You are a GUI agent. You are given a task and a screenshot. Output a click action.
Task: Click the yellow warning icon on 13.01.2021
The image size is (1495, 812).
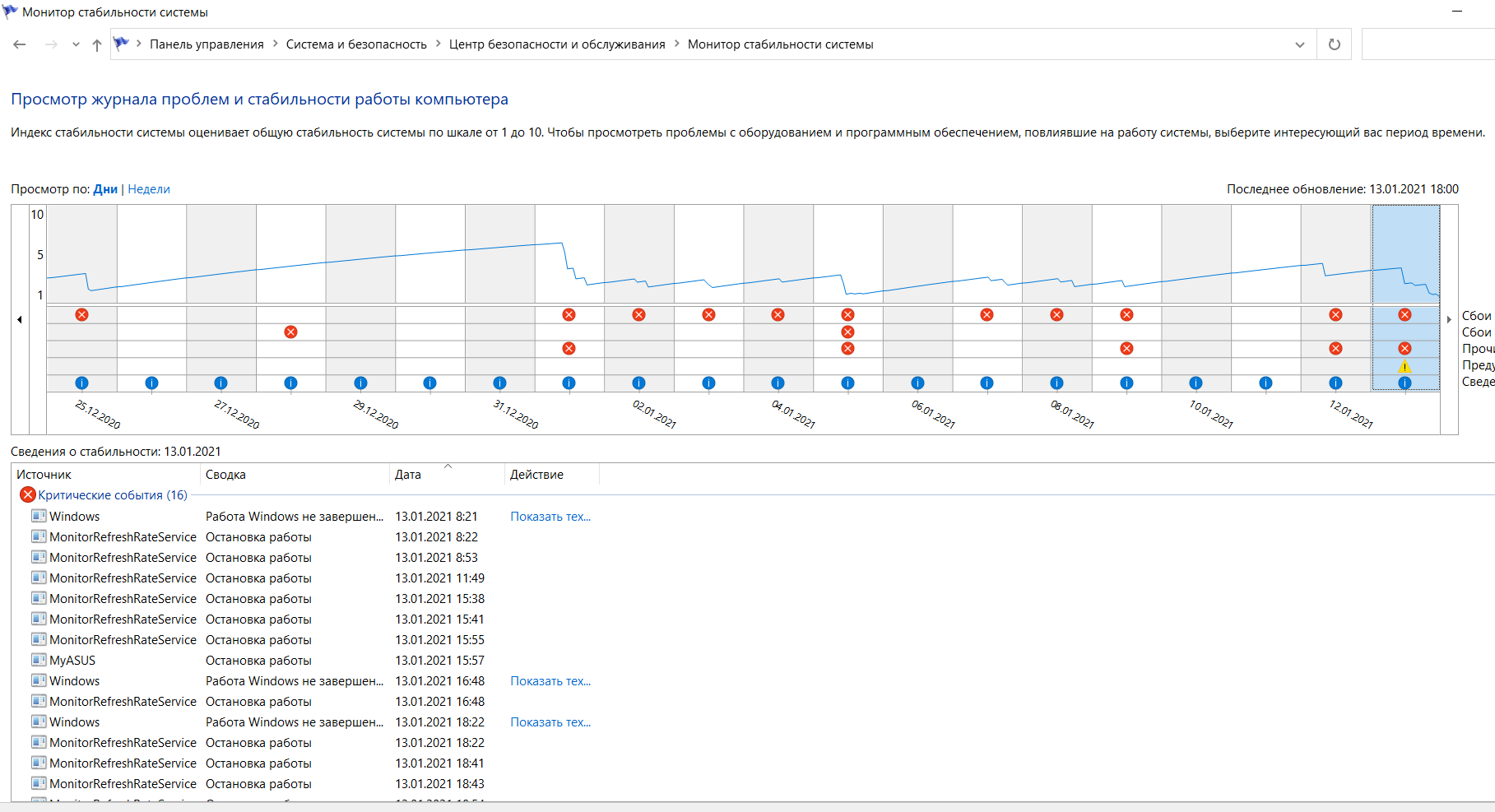[1404, 366]
